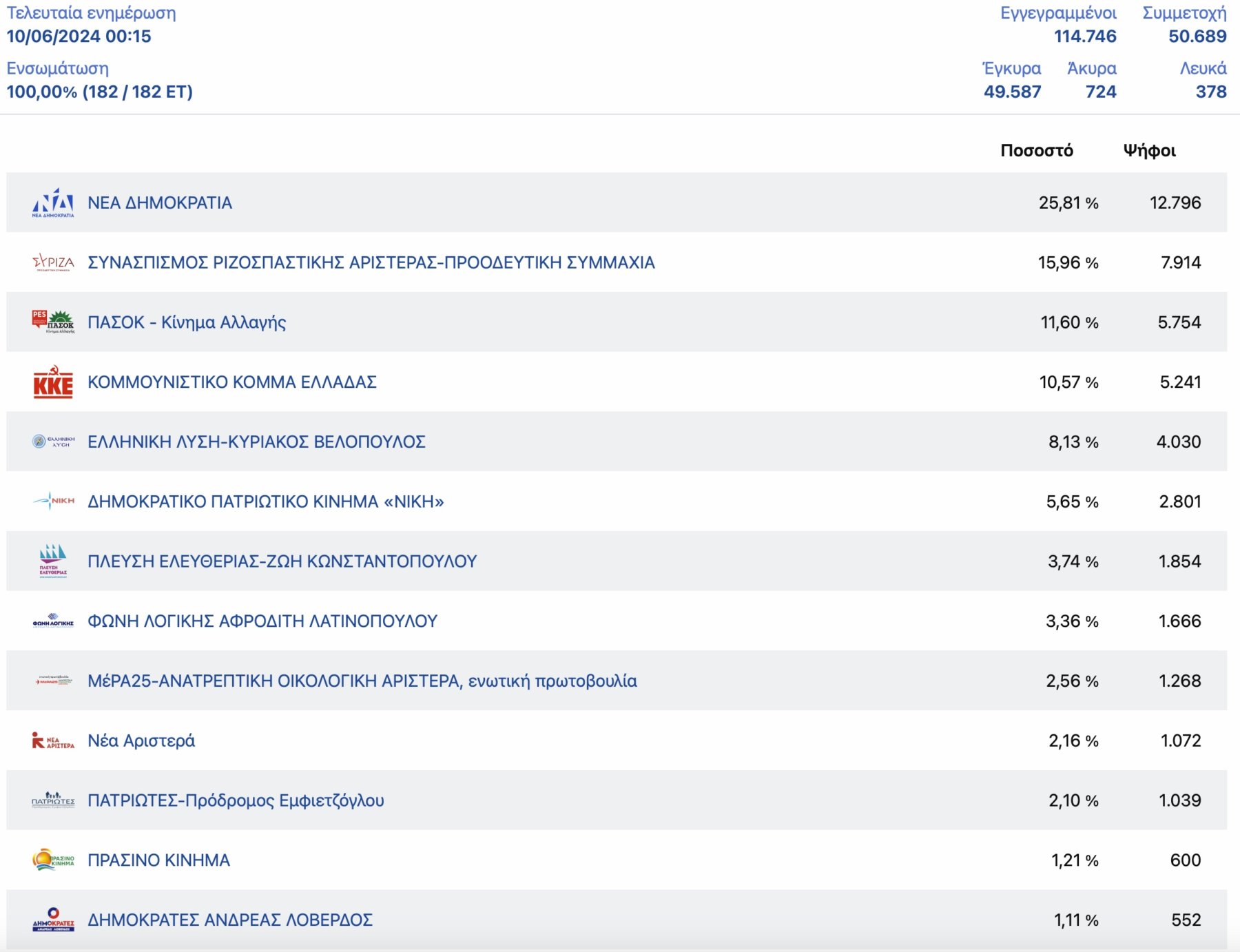Click the ΣΥΡΙΖΑ party logo

pyautogui.click(x=53, y=262)
